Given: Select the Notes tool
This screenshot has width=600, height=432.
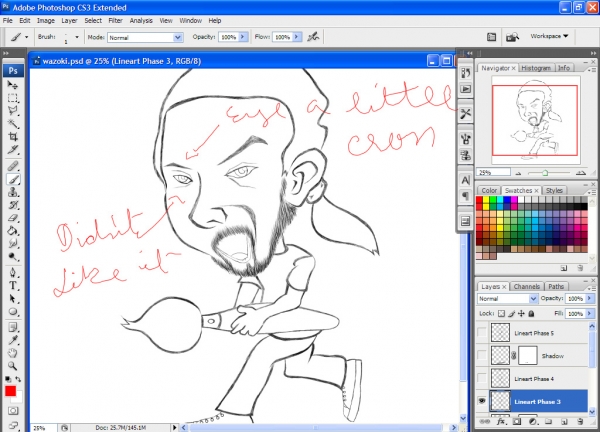Looking at the screenshot, I should (13, 328).
